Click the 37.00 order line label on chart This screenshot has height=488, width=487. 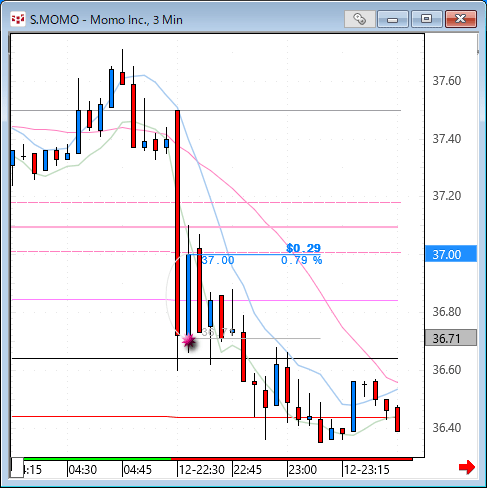pos(218,260)
